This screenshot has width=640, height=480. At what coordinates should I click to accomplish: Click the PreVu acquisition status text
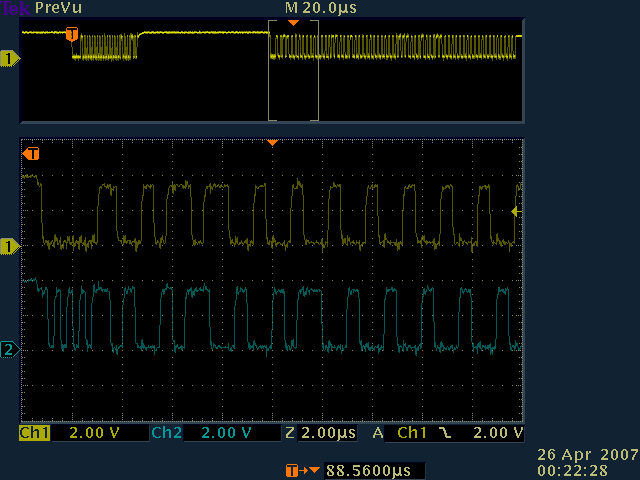point(58,8)
